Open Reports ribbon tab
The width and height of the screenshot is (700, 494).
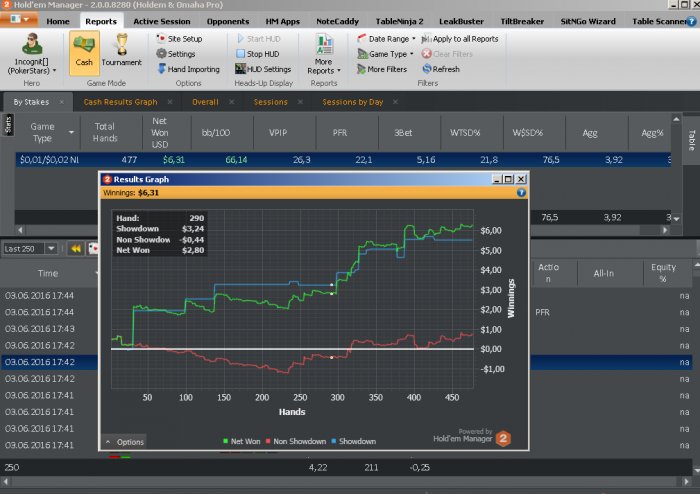click(101, 21)
